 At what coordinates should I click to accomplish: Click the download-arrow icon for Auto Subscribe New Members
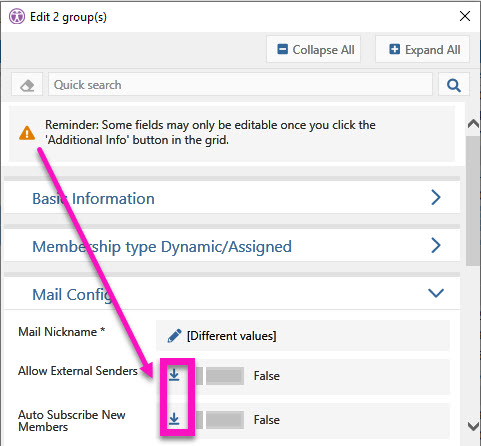coord(174,419)
